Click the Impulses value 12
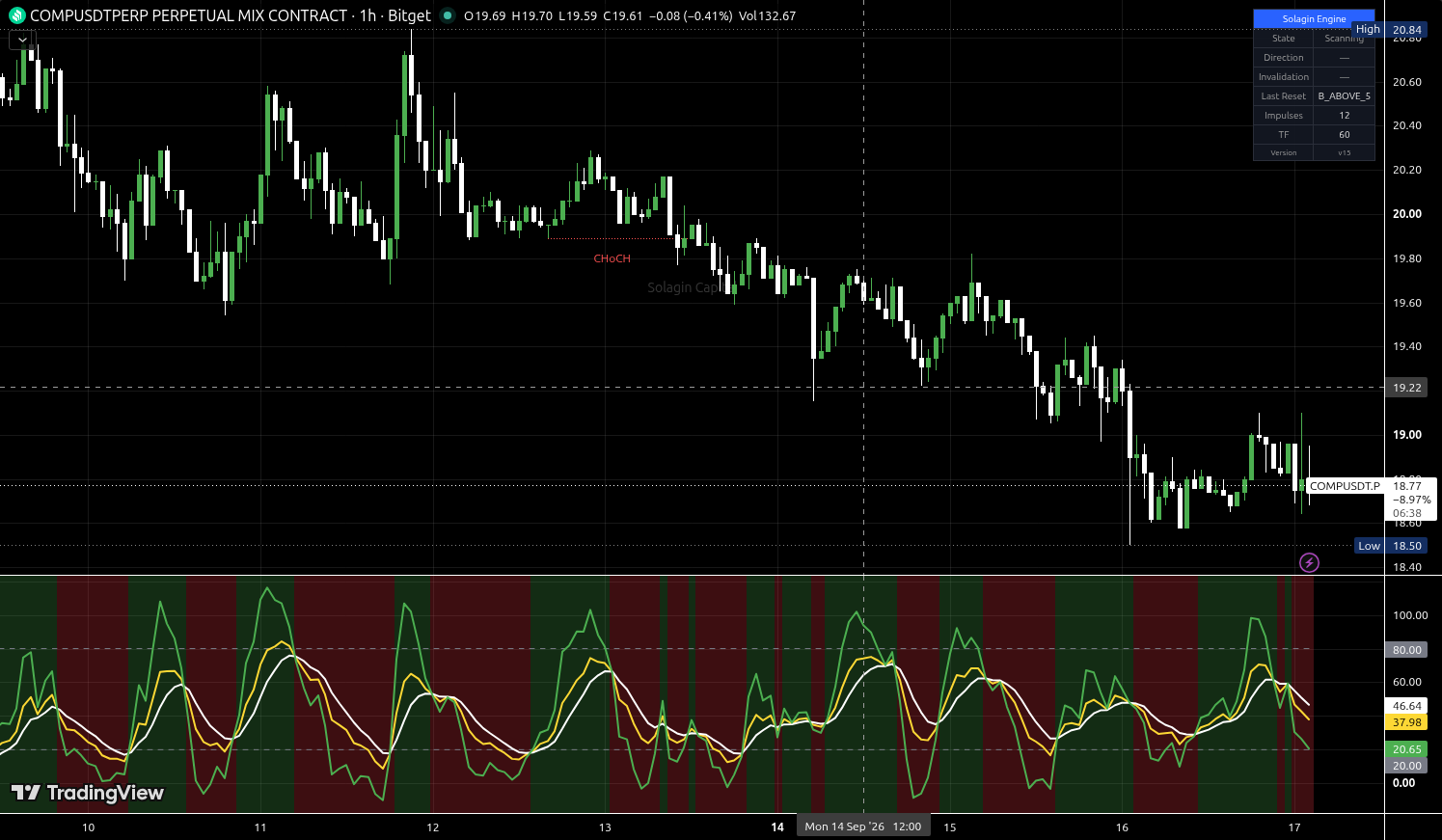 pyautogui.click(x=1344, y=116)
